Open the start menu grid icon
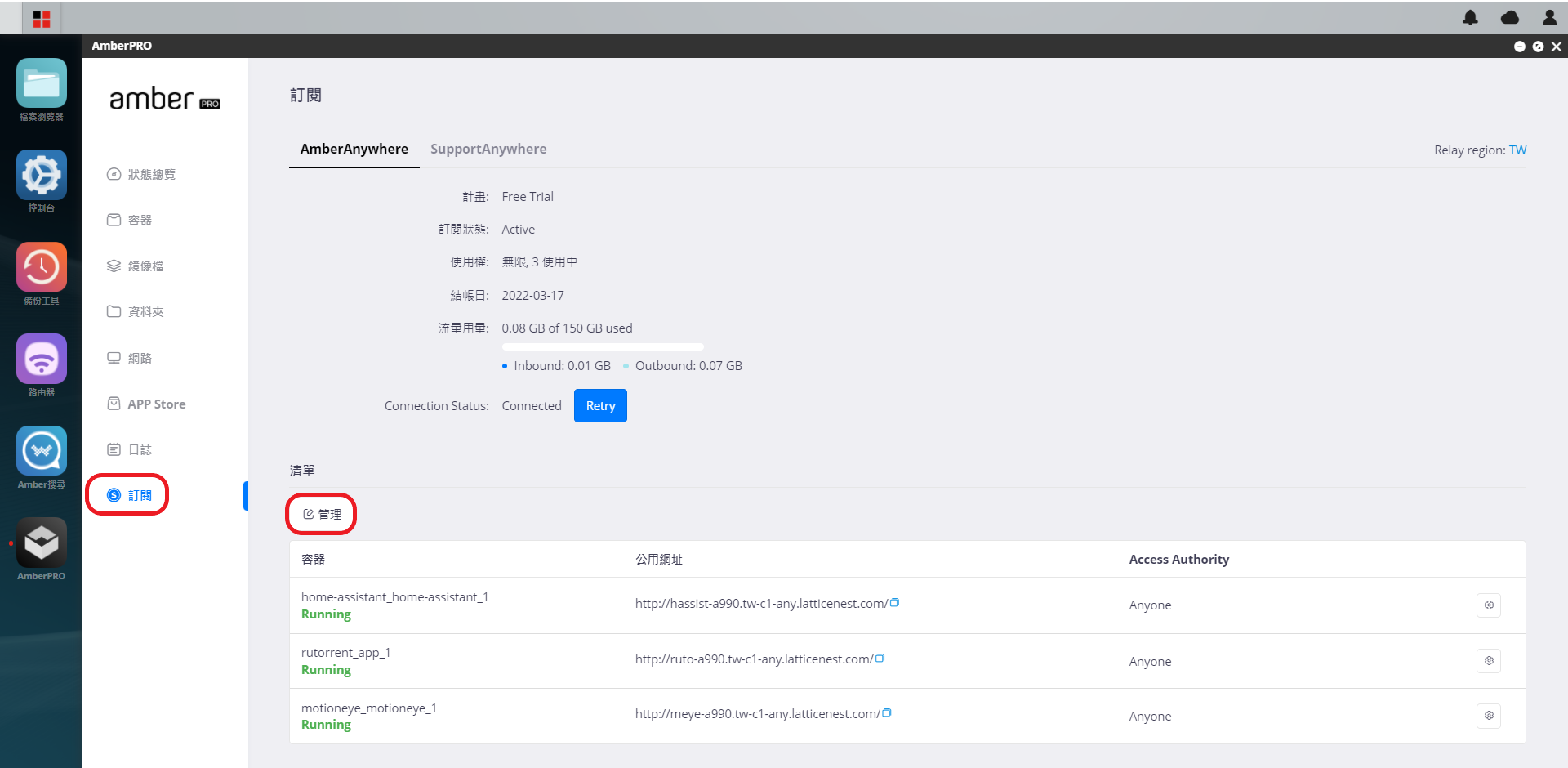This screenshot has width=1568, height=768. click(42, 18)
